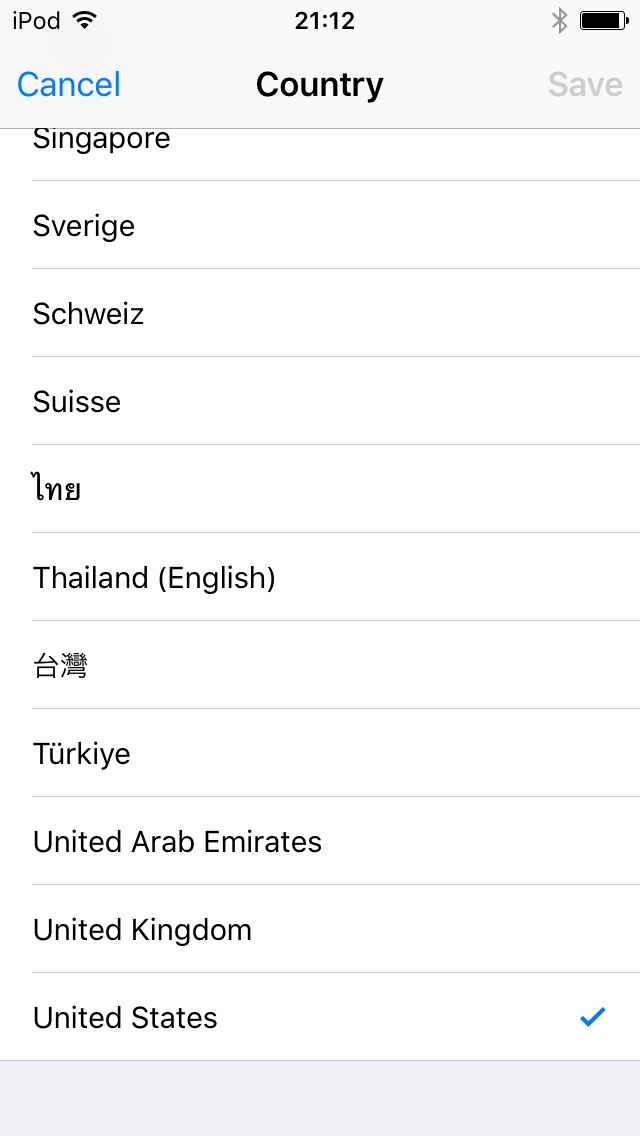Tap the 21:12 clock in status bar
Image resolution: width=640 pixels, height=1136 pixels.
click(324, 21)
